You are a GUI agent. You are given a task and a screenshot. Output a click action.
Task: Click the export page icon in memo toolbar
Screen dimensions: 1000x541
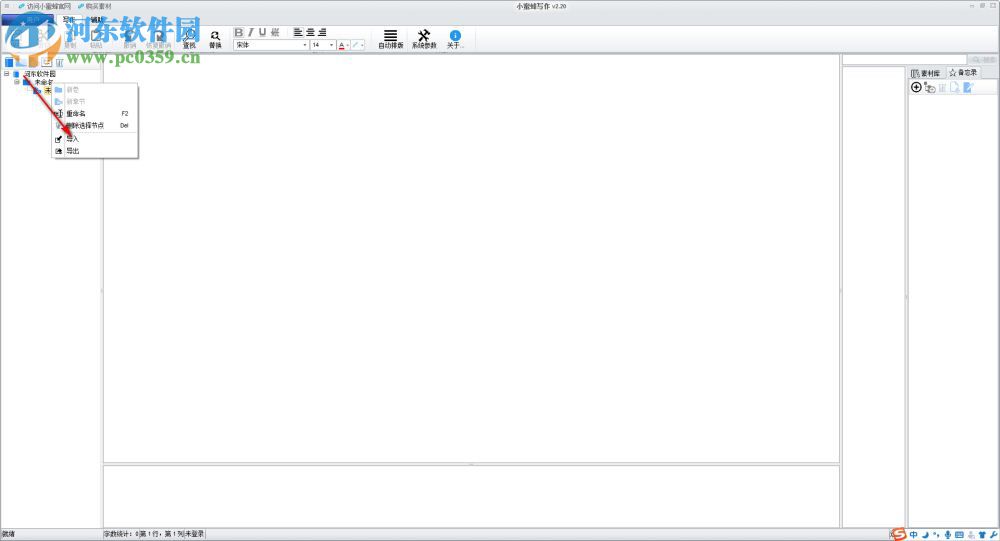point(955,87)
